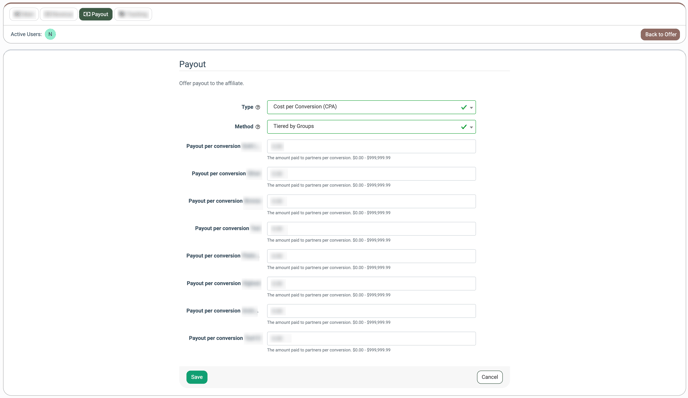Click the N active user avatar
Screen dimensions: 688x398
(50, 34)
